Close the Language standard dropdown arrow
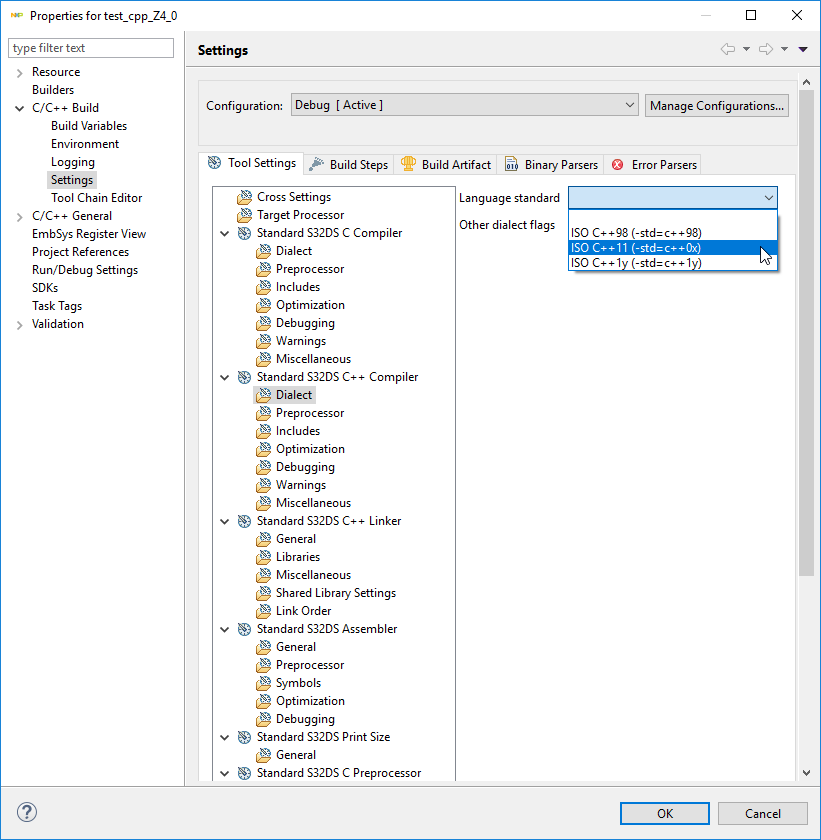This screenshot has height=840, width=821. [769, 198]
